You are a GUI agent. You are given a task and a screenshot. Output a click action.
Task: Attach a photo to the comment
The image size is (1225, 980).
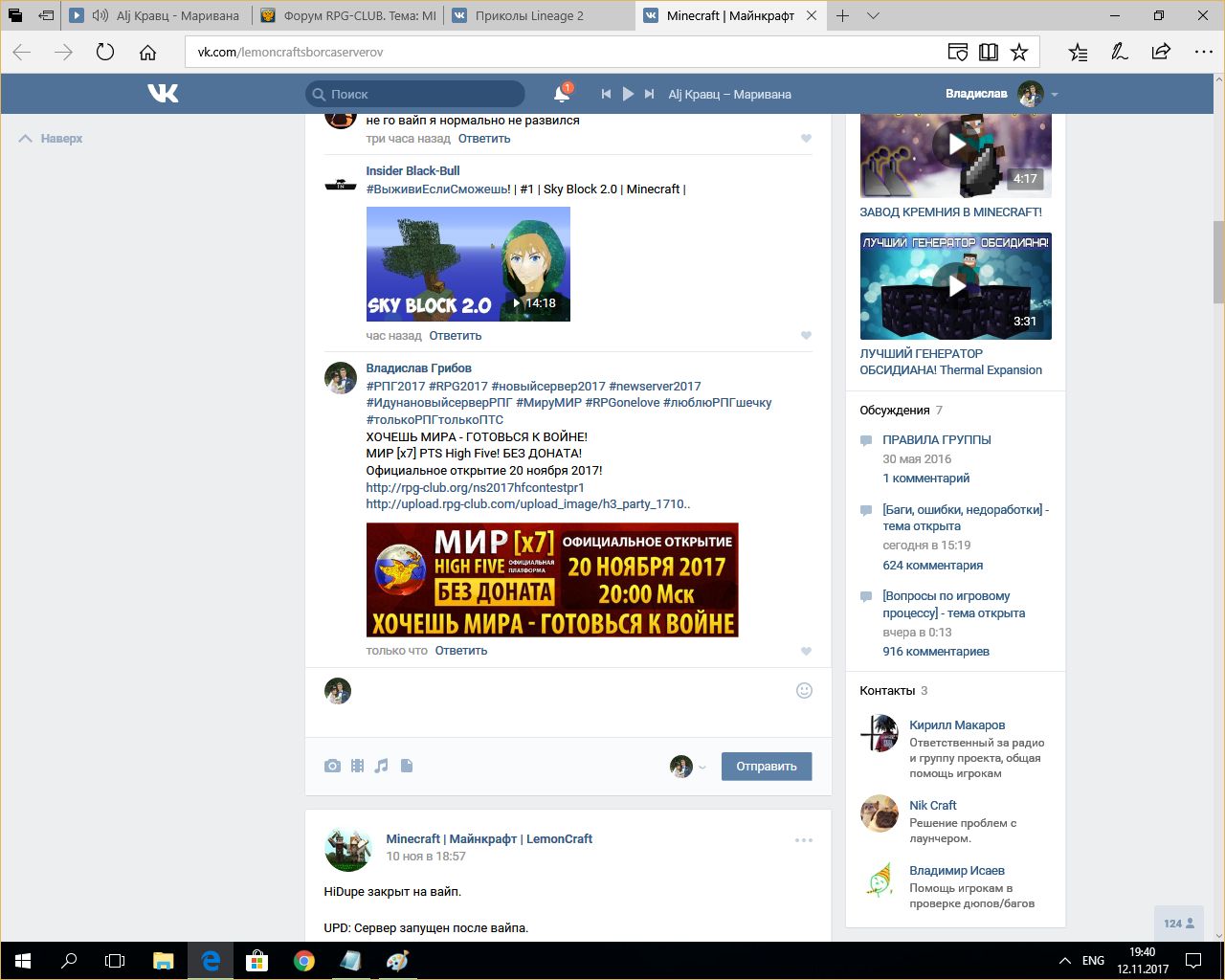[332, 766]
